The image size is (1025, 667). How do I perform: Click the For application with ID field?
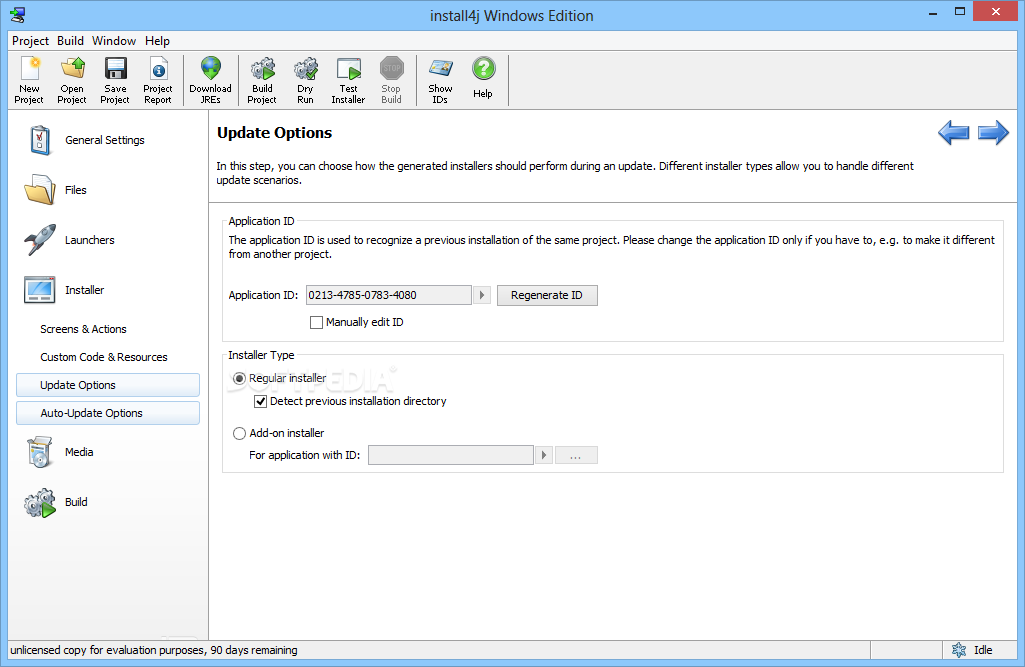450,455
